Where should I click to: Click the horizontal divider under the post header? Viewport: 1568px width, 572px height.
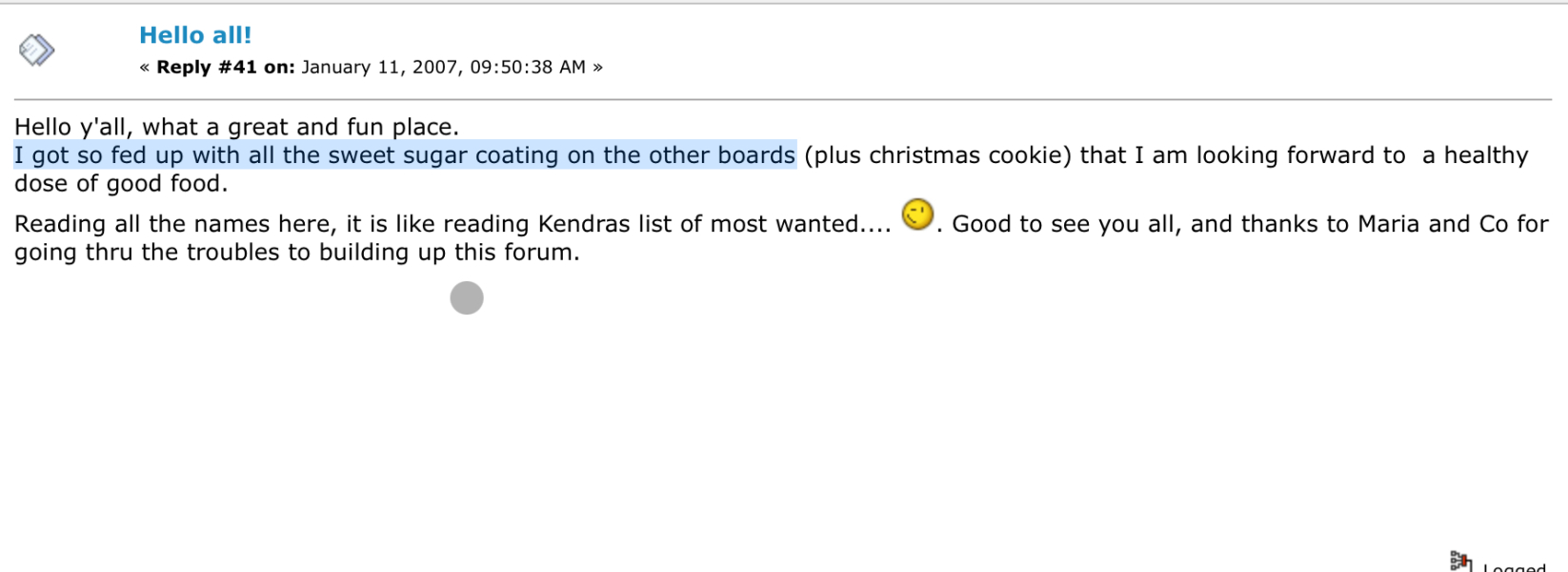coord(781,99)
